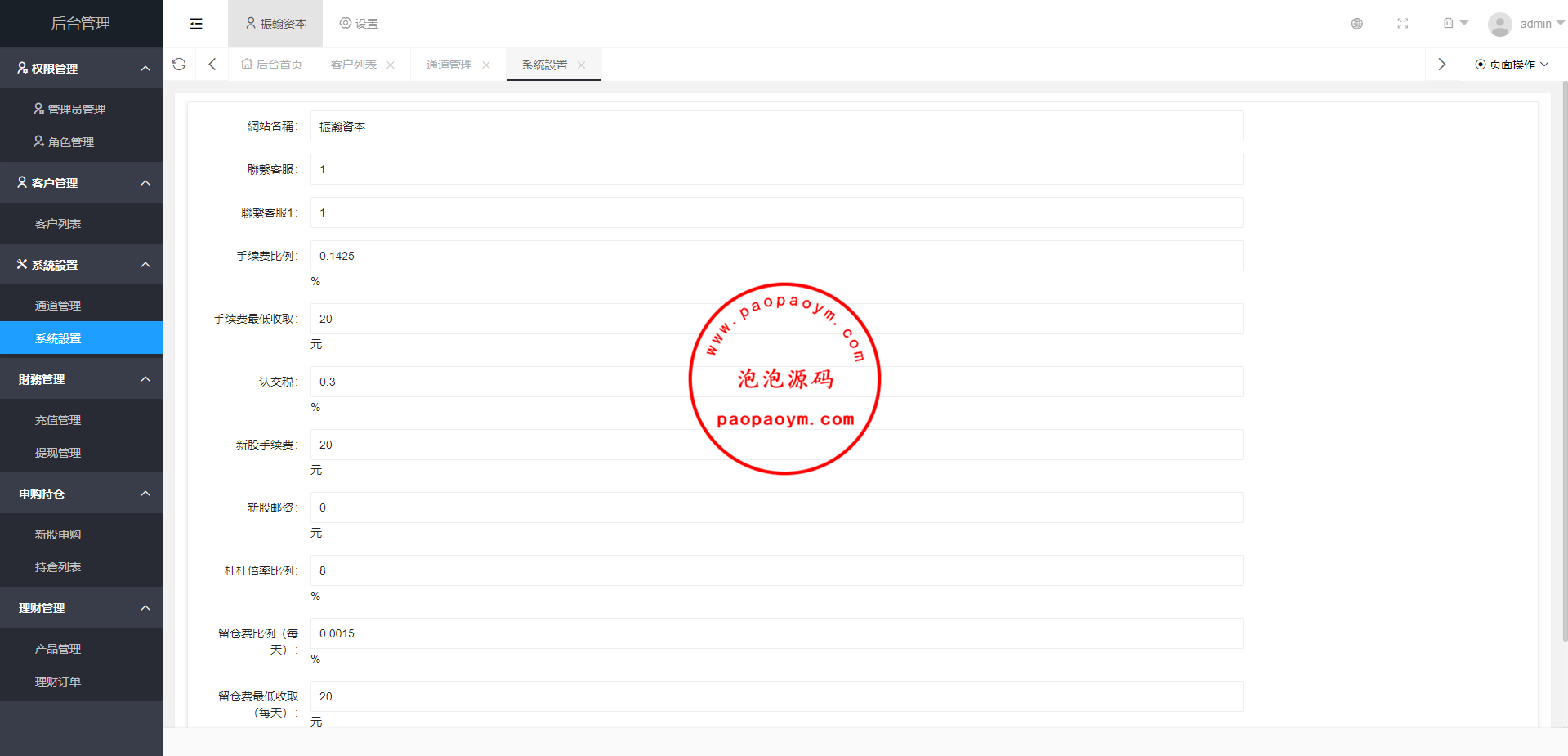Image resolution: width=1568 pixels, height=756 pixels.
Task: Close the 通道管理 tab
Action: 486,65
